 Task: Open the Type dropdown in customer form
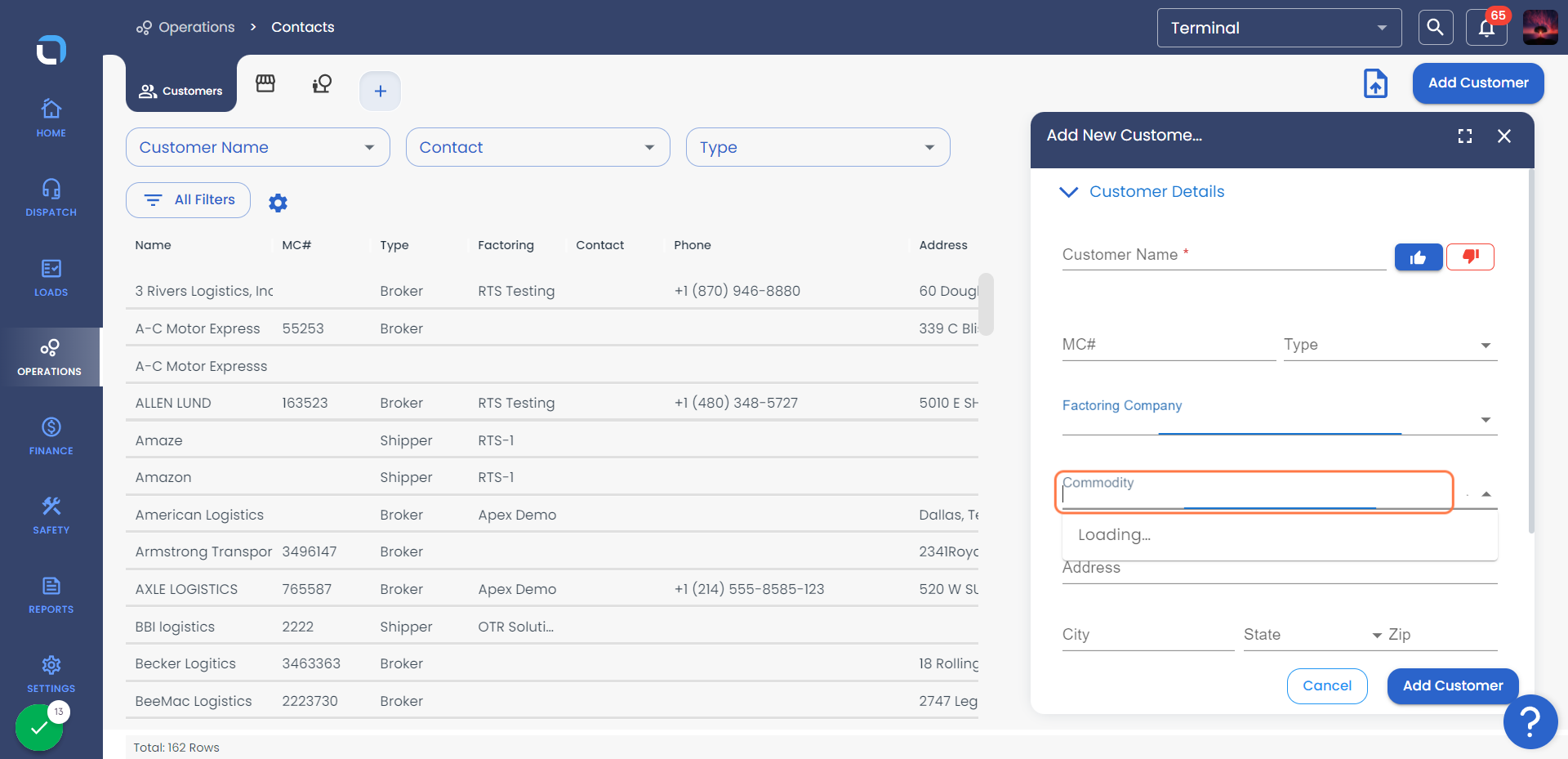point(1390,345)
